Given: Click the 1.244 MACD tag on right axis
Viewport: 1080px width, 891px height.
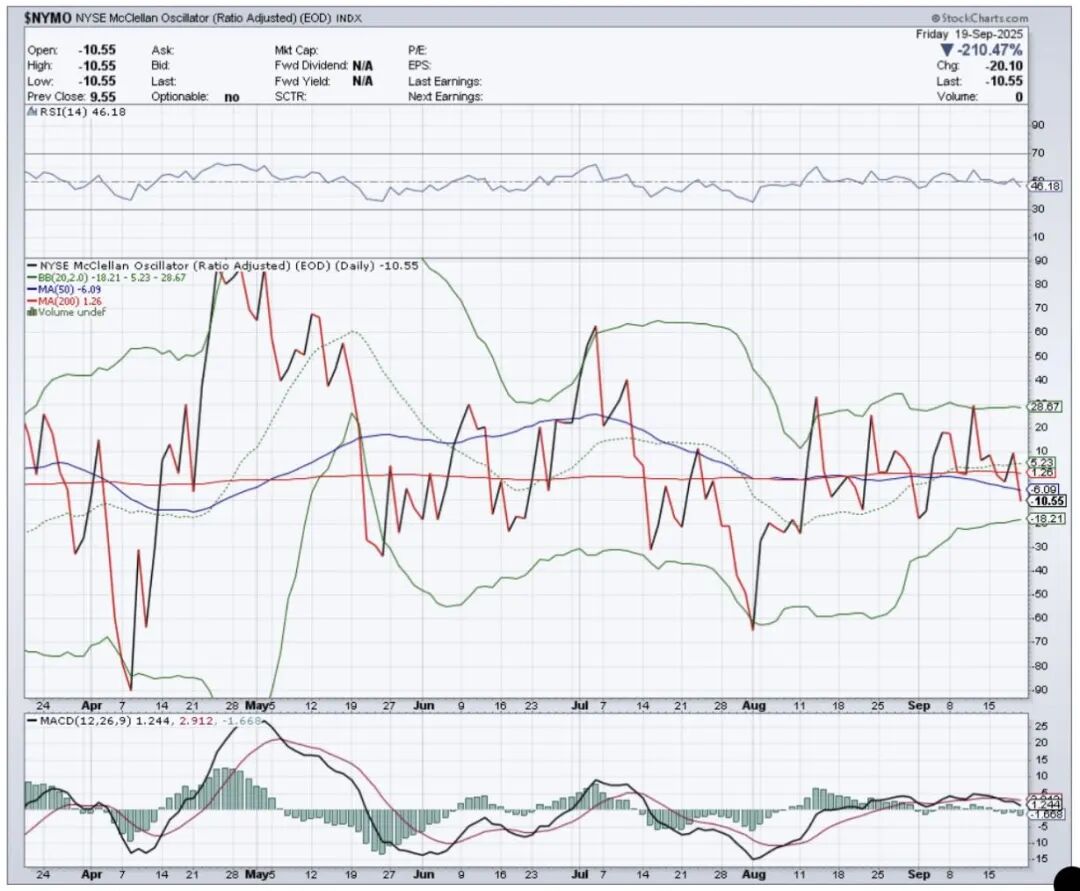Looking at the screenshot, I should 1046,805.
